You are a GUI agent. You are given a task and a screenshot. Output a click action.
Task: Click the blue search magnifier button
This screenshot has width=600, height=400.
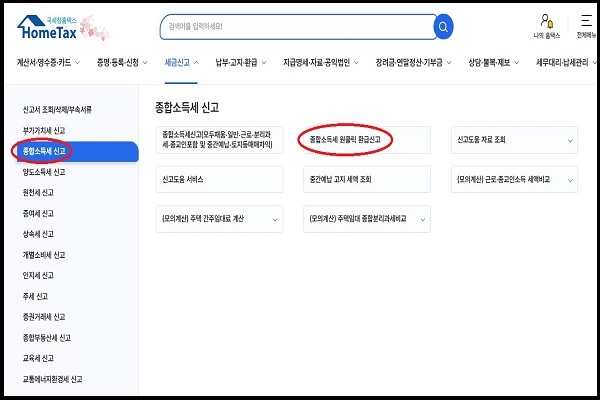click(x=443, y=27)
